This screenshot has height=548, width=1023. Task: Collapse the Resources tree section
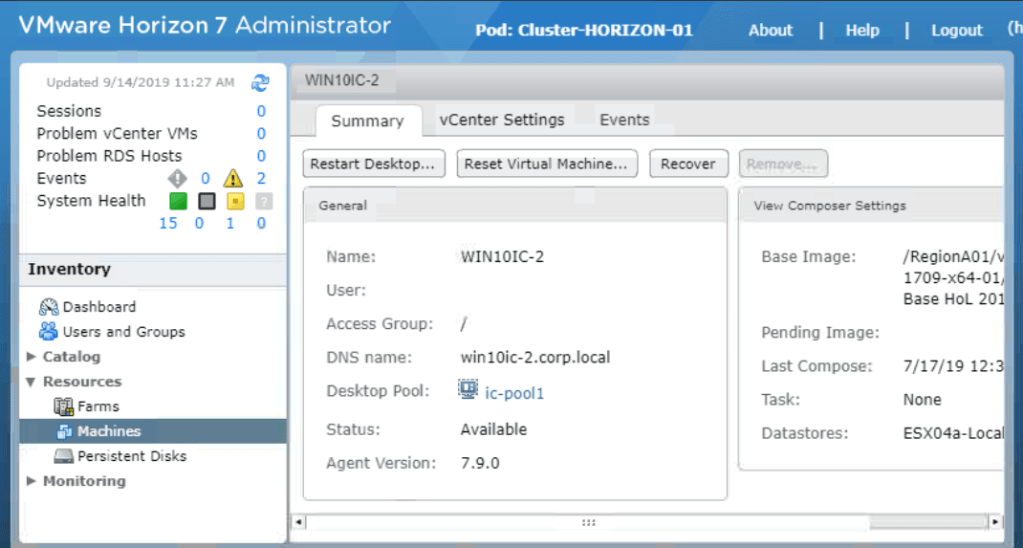tap(32, 382)
